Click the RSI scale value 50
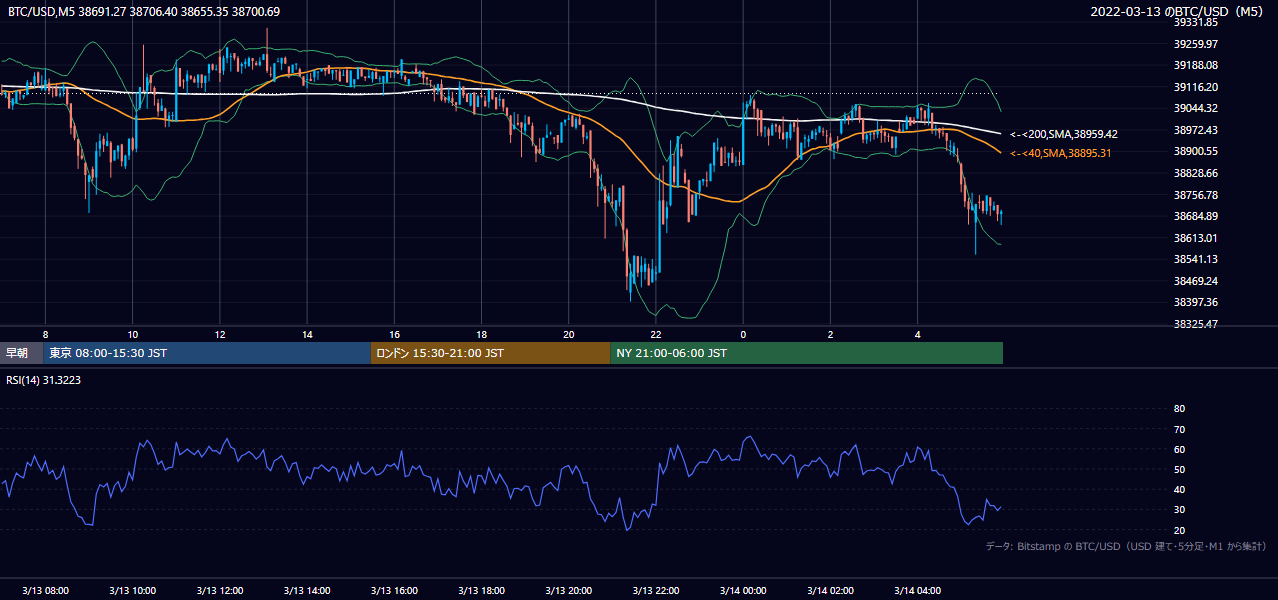 click(1179, 469)
